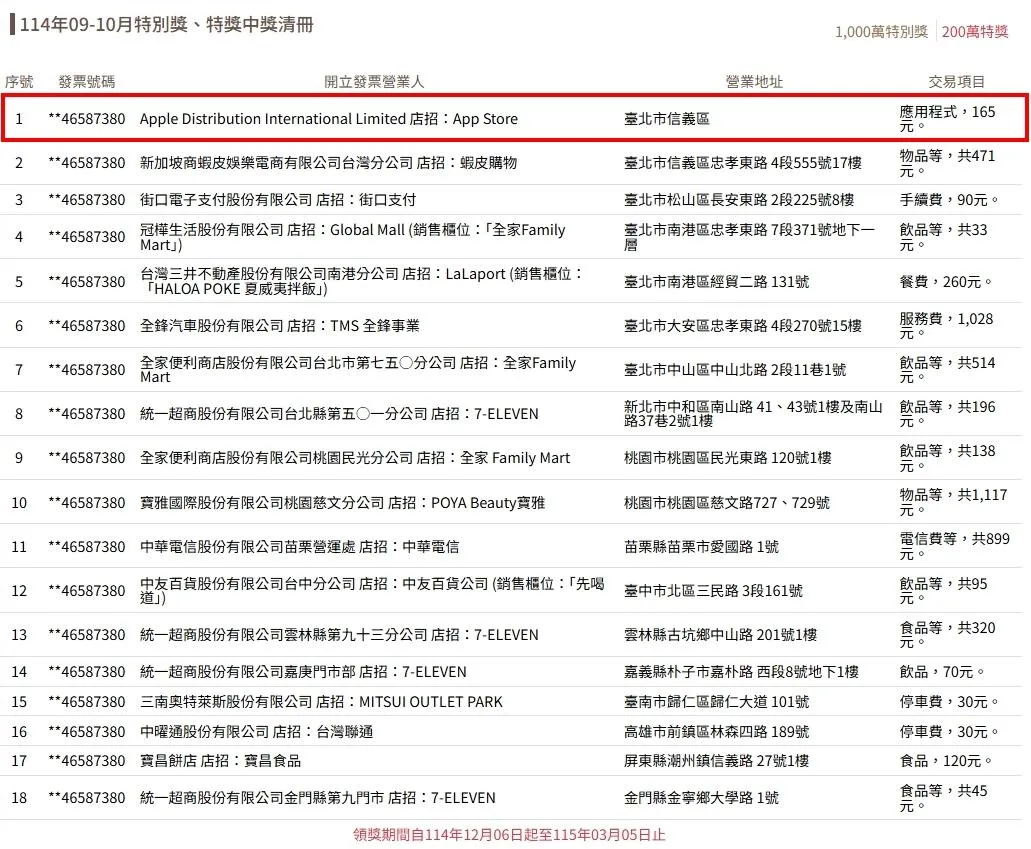Select 統一超商 台北縣第五〇一分公司 entry
The image size is (1031, 849).
(339, 414)
